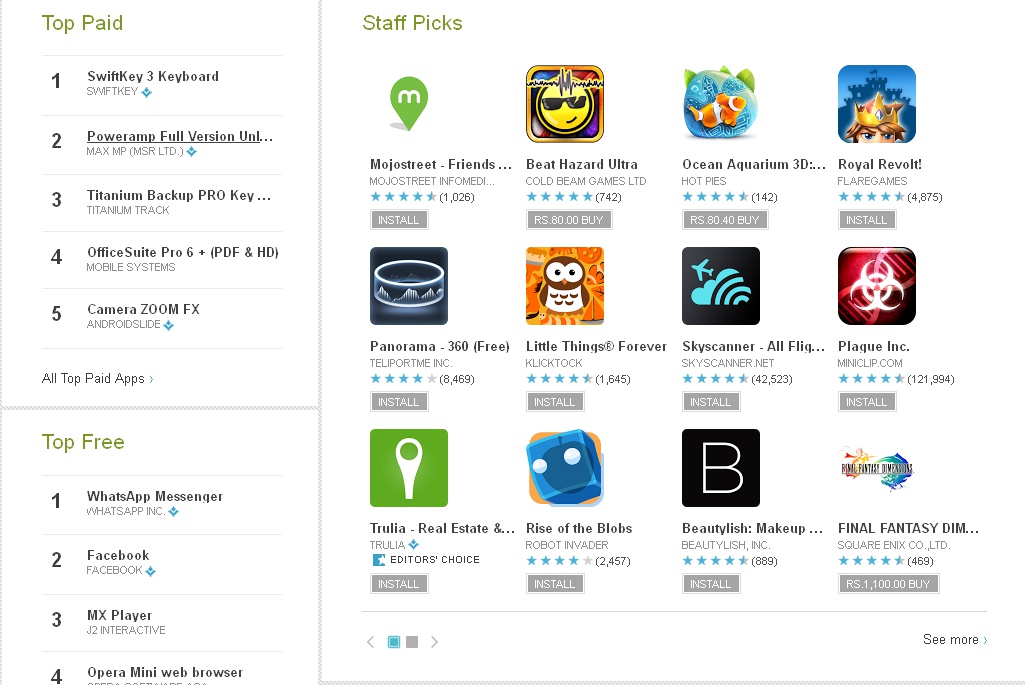Open the Rise of the Blobs icon
1025x685 pixels.
(565, 467)
